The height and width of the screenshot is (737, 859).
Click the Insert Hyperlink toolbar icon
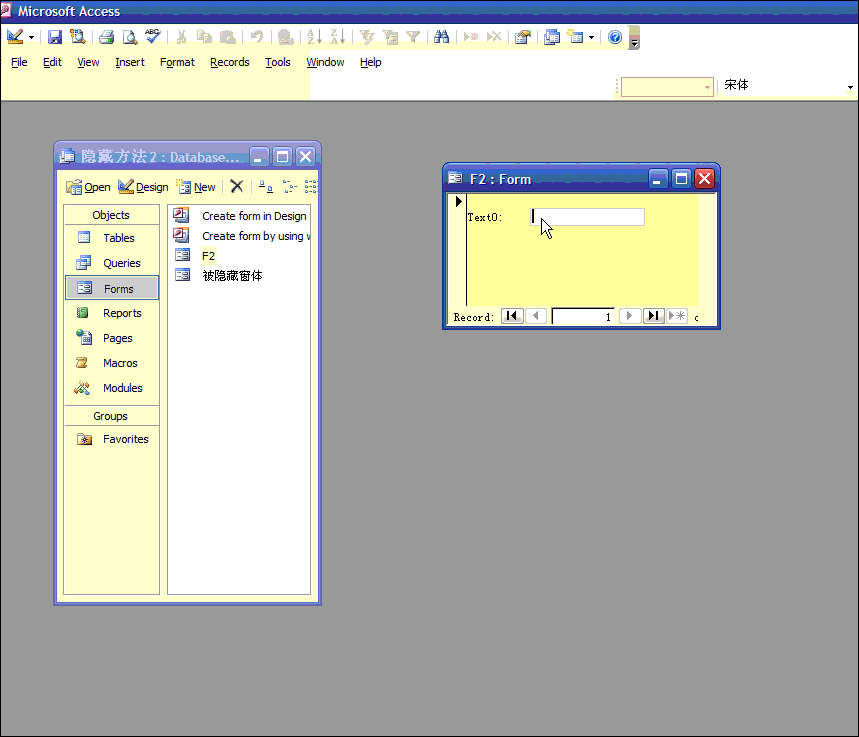point(286,37)
